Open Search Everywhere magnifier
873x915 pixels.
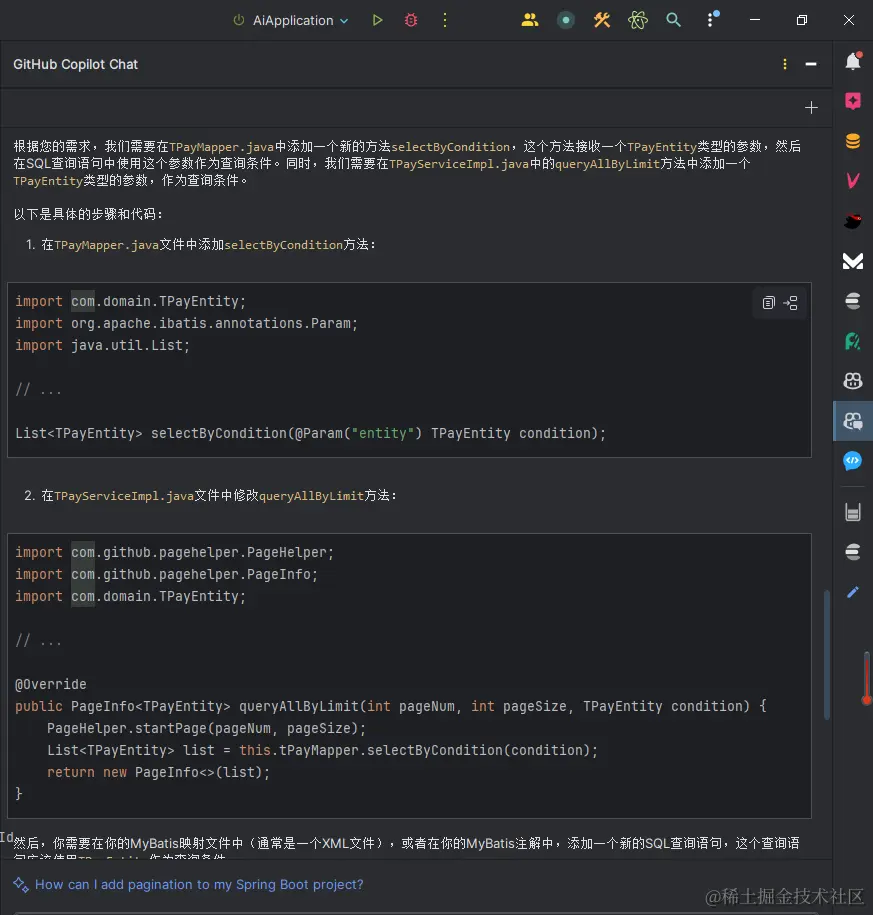click(x=672, y=19)
